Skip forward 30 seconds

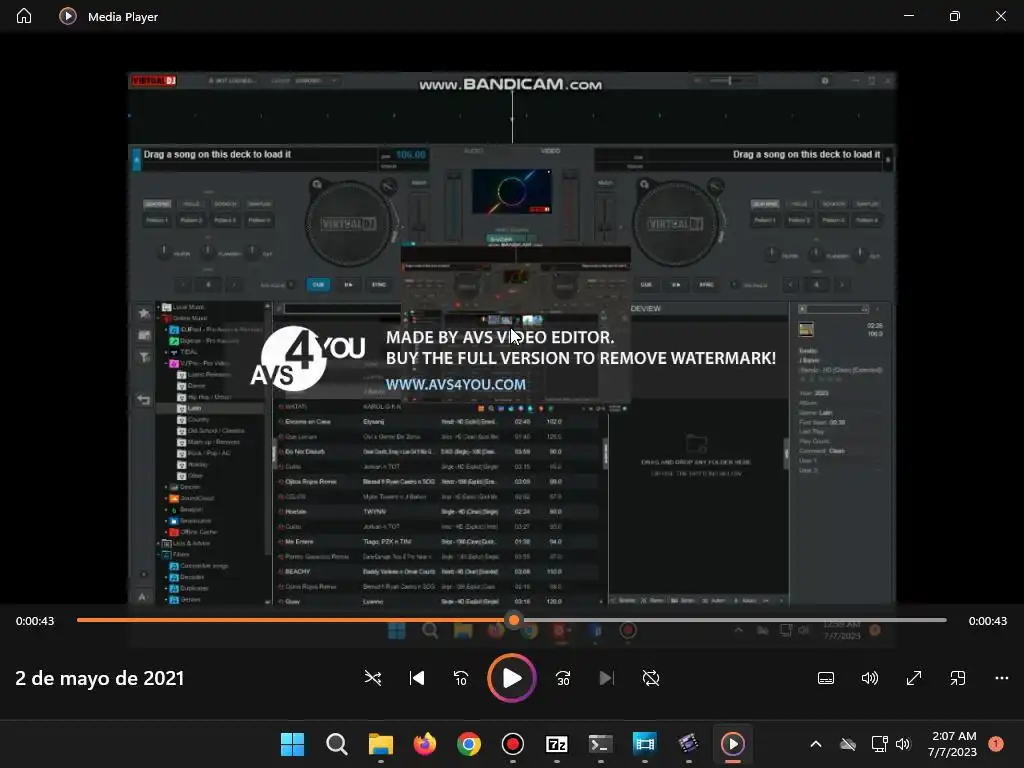563,678
